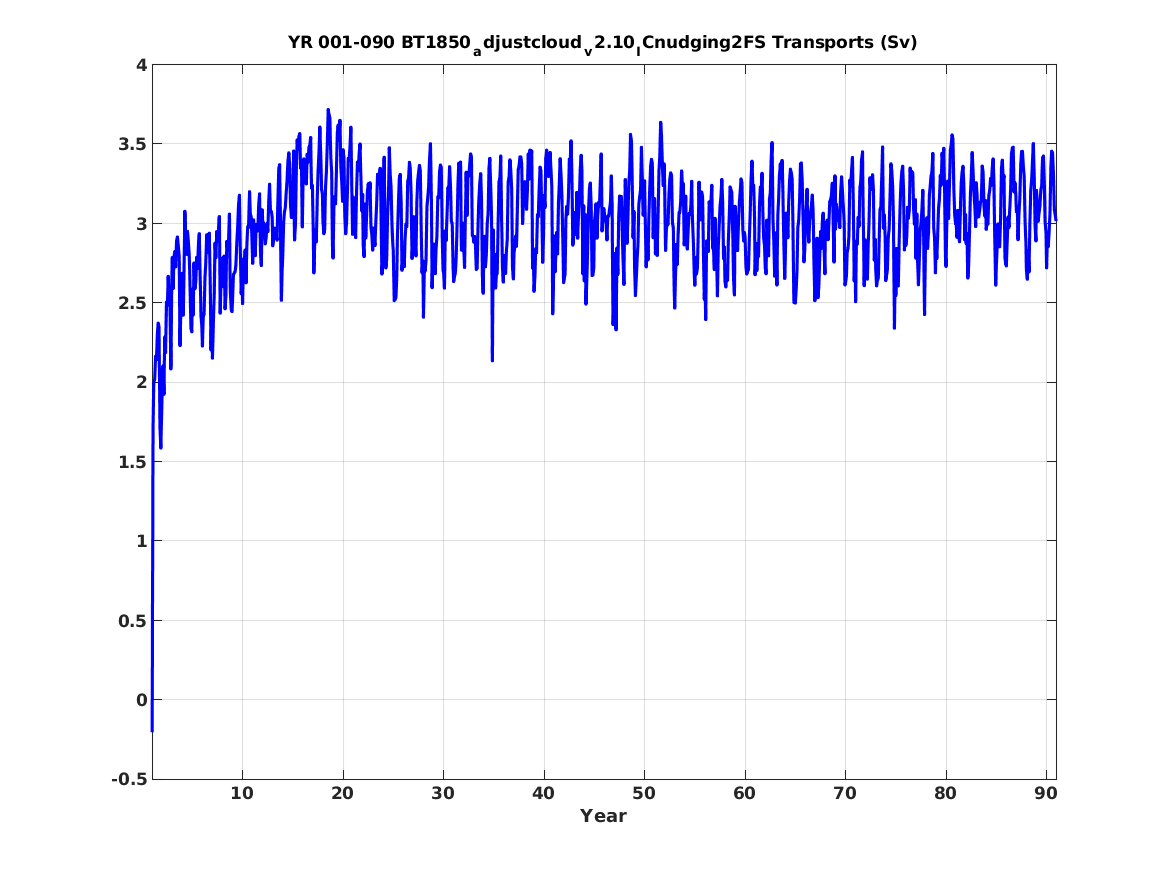Click the highest peak near year 18
1167x875 pixels.
point(327,110)
